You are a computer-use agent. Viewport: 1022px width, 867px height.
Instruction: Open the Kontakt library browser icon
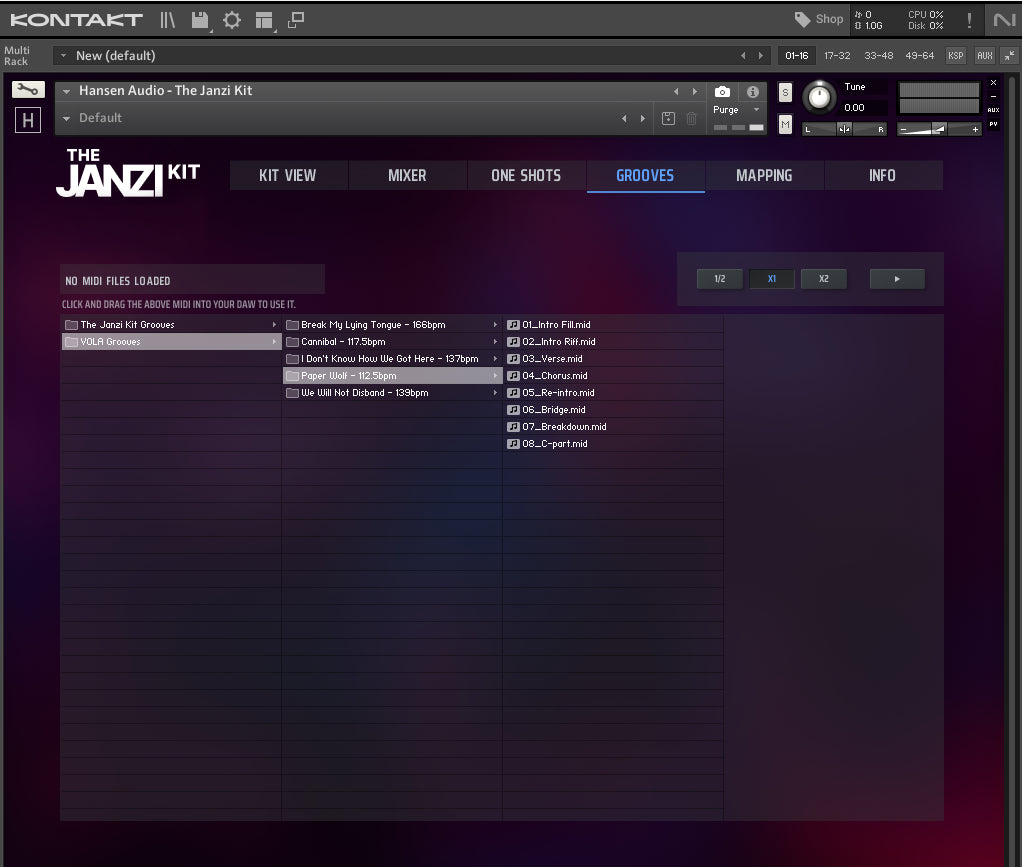click(167, 19)
